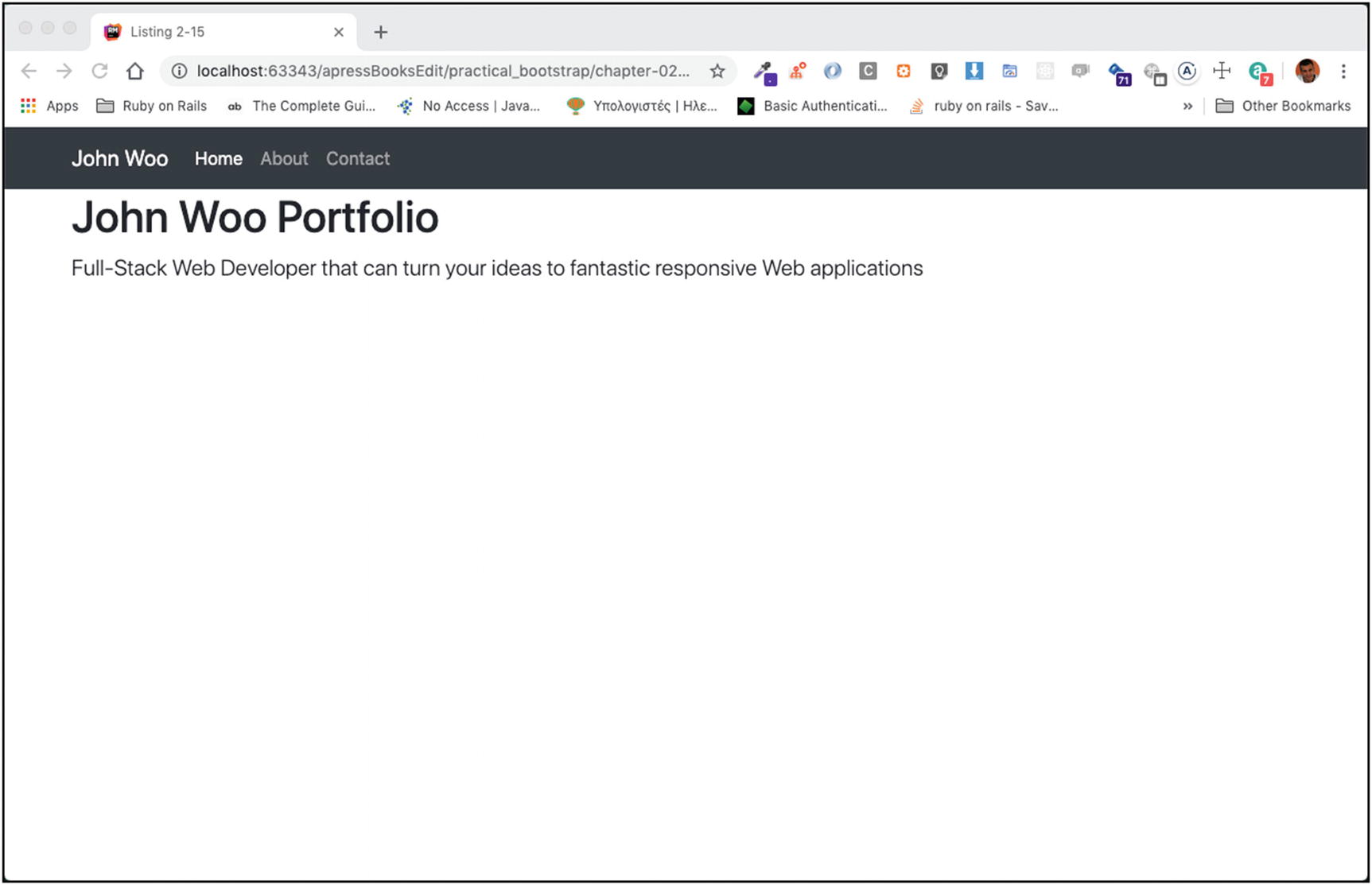The image size is (1372, 885).
Task: Click the lightbulb extension icon
Action: 939,72
